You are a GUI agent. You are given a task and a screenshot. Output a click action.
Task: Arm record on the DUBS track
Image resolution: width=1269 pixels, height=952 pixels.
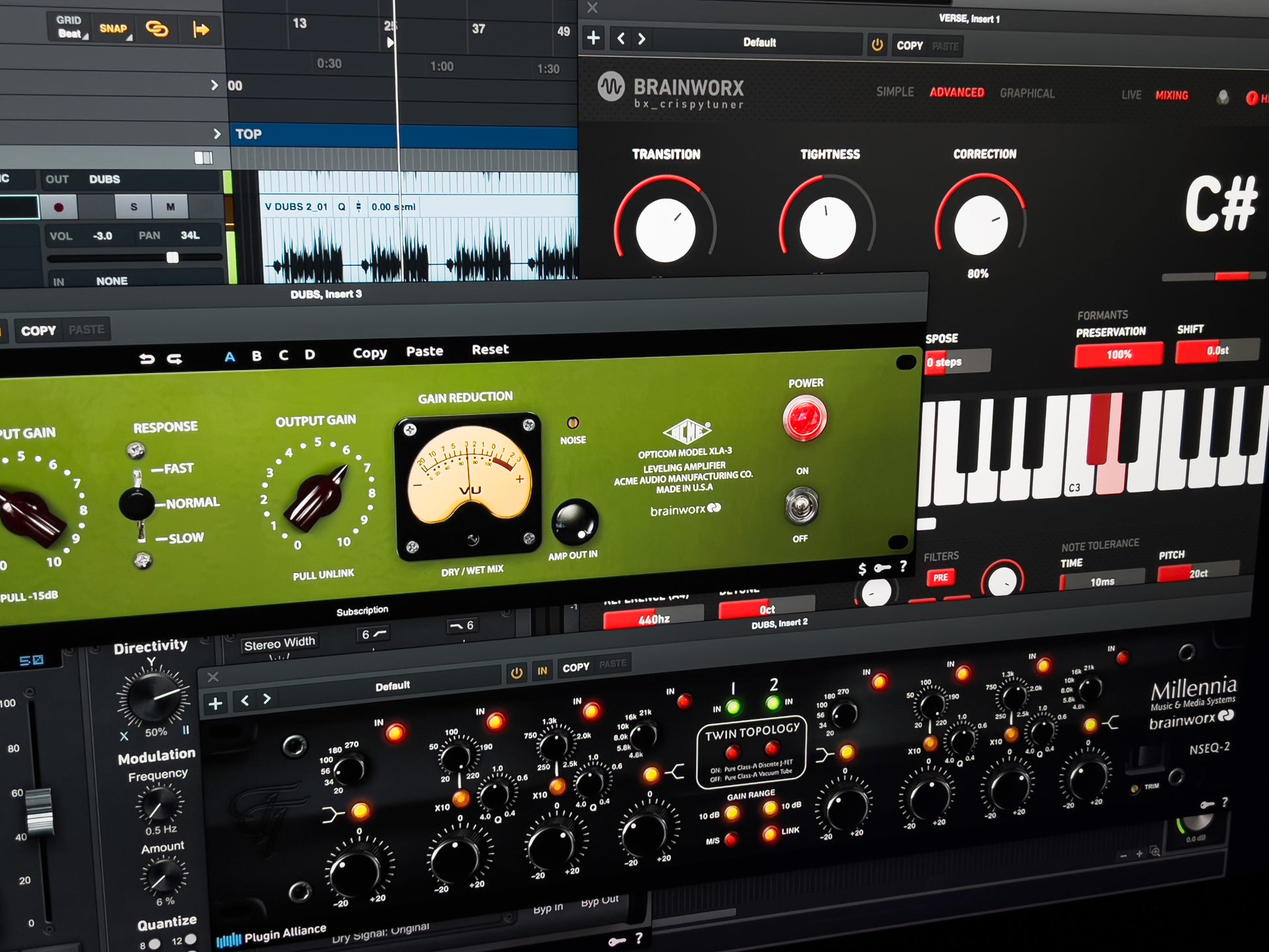click(59, 207)
